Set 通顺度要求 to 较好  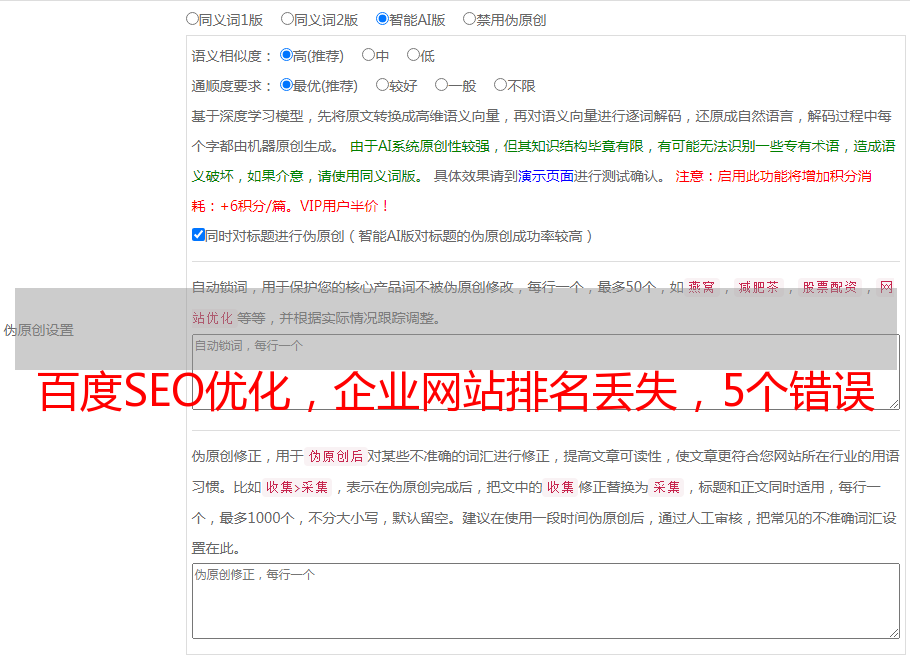(x=382, y=85)
